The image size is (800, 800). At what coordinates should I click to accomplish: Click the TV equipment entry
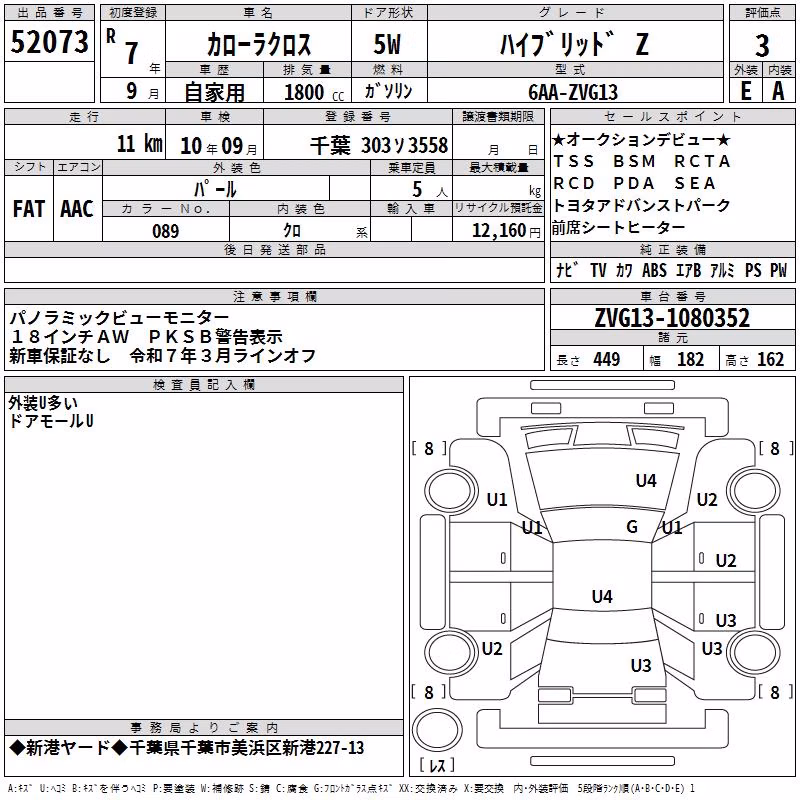tap(598, 270)
